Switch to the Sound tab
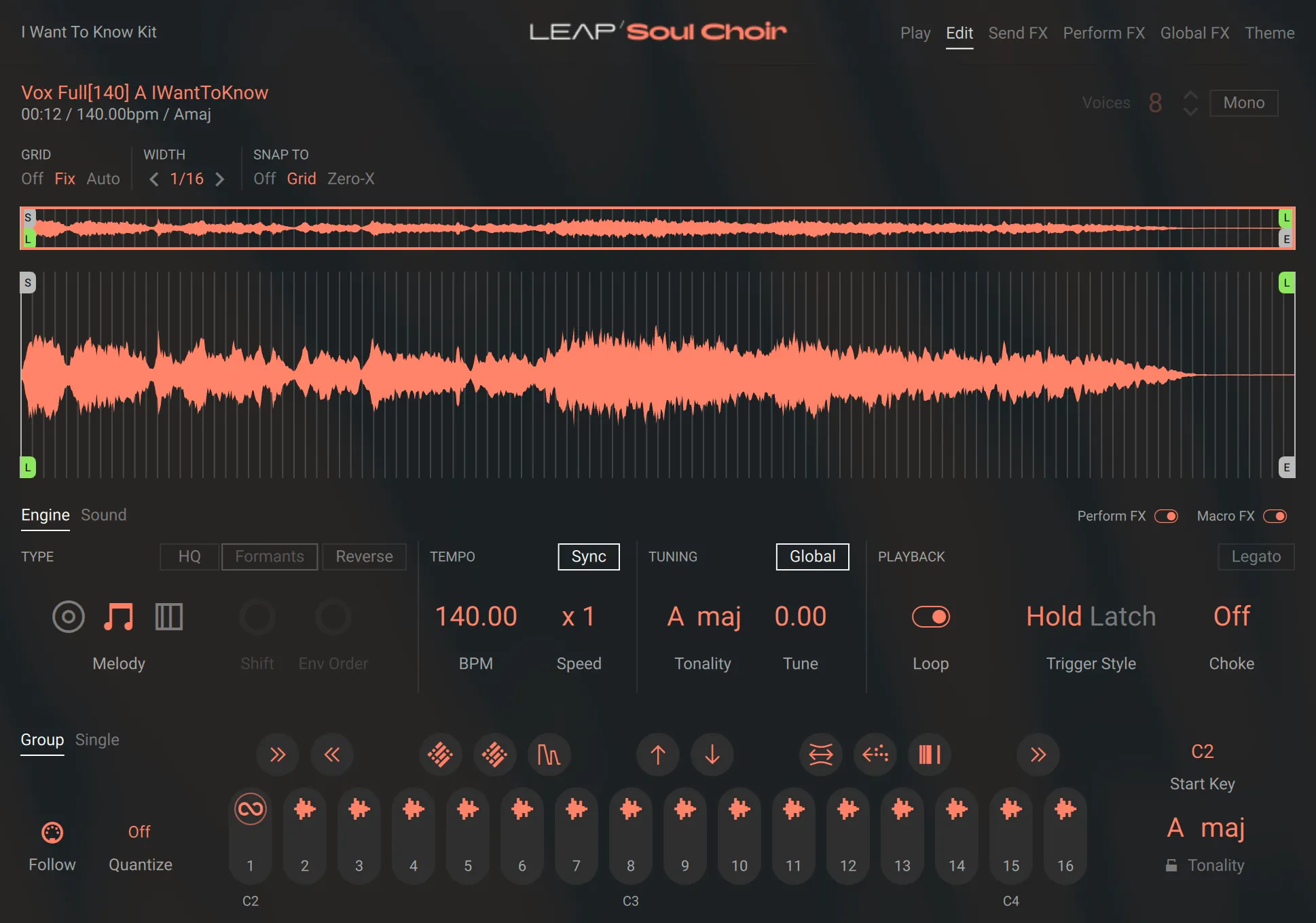The height and width of the screenshot is (923, 1316). click(x=103, y=515)
